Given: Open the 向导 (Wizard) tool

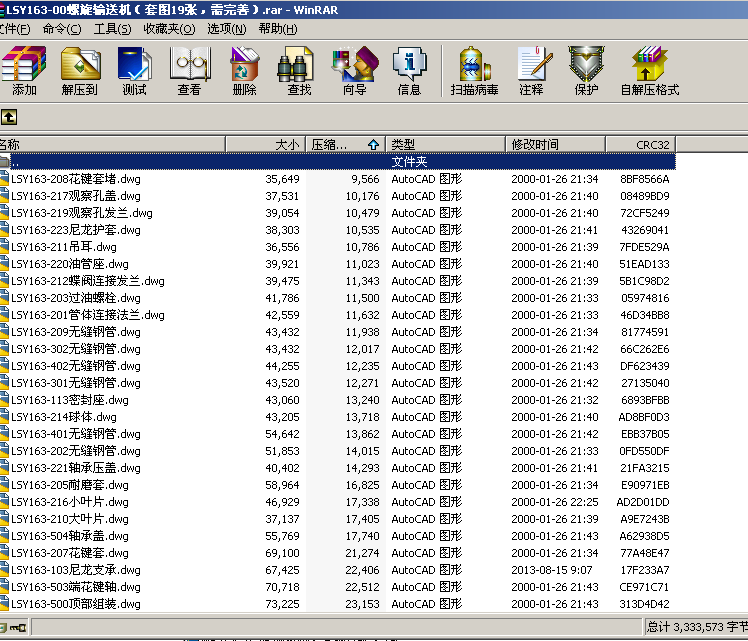Looking at the screenshot, I should tap(354, 70).
